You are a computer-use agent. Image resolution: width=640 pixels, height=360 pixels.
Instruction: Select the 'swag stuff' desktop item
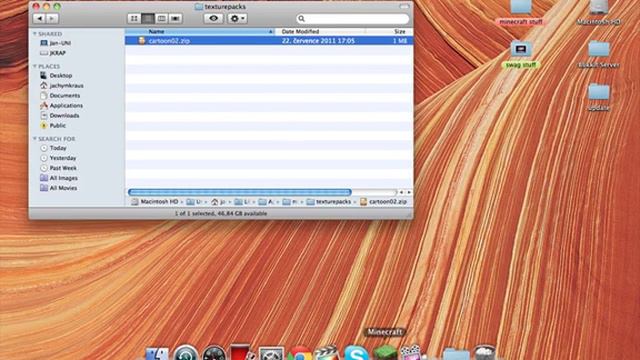(x=521, y=55)
